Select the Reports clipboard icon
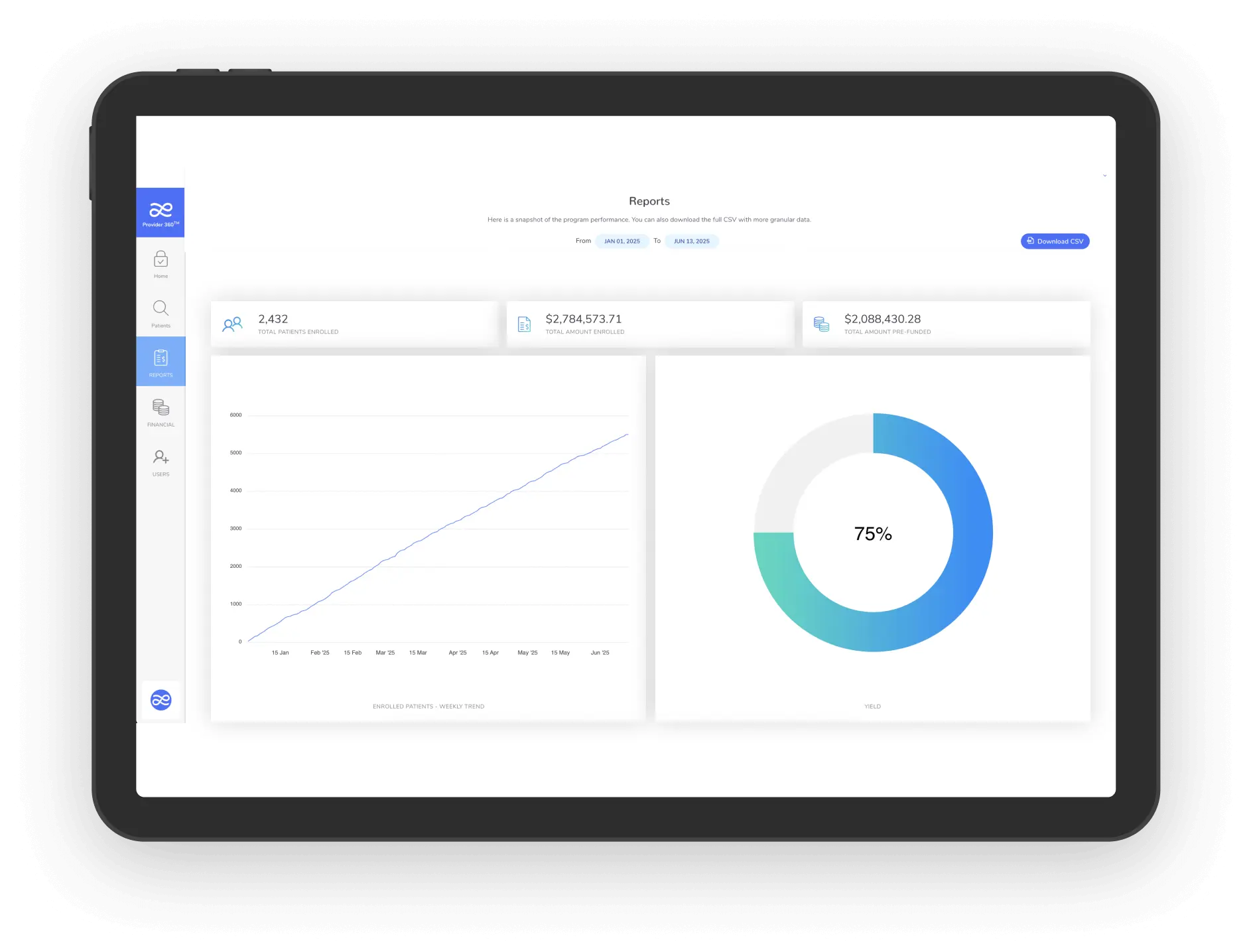1251x952 pixels. click(x=161, y=359)
